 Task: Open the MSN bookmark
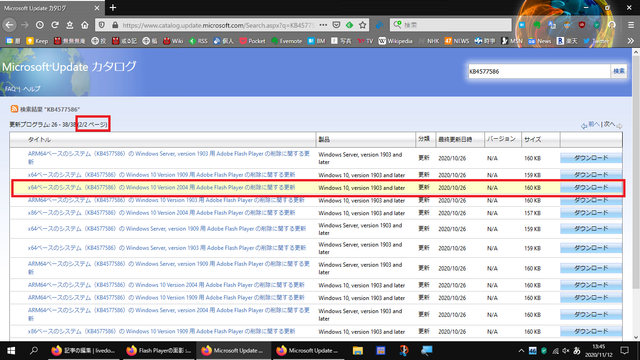point(512,41)
